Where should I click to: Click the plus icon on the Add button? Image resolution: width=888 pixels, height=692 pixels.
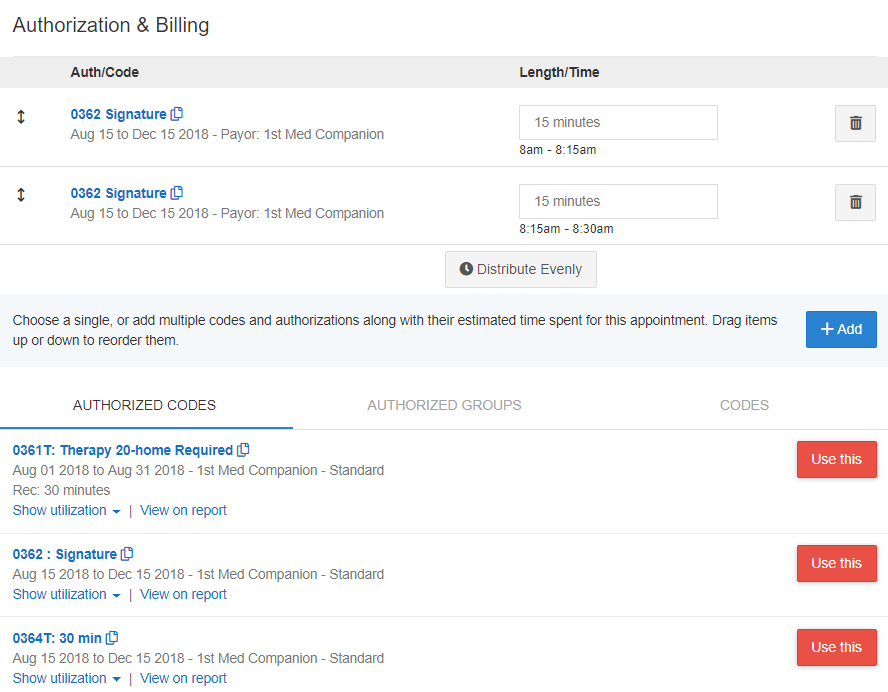[827, 329]
